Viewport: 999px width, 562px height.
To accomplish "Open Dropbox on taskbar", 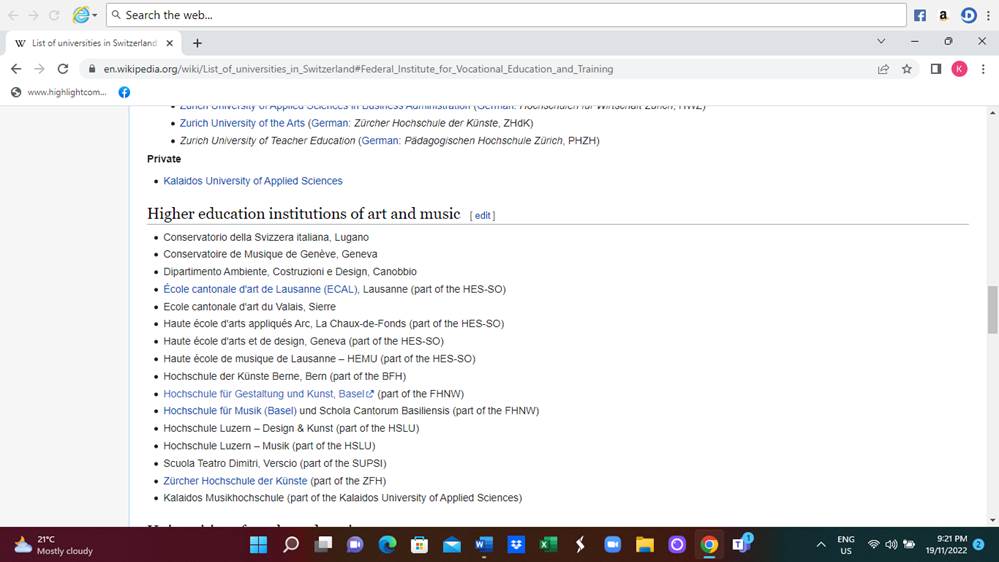I will pyautogui.click(x=516, y=545).
